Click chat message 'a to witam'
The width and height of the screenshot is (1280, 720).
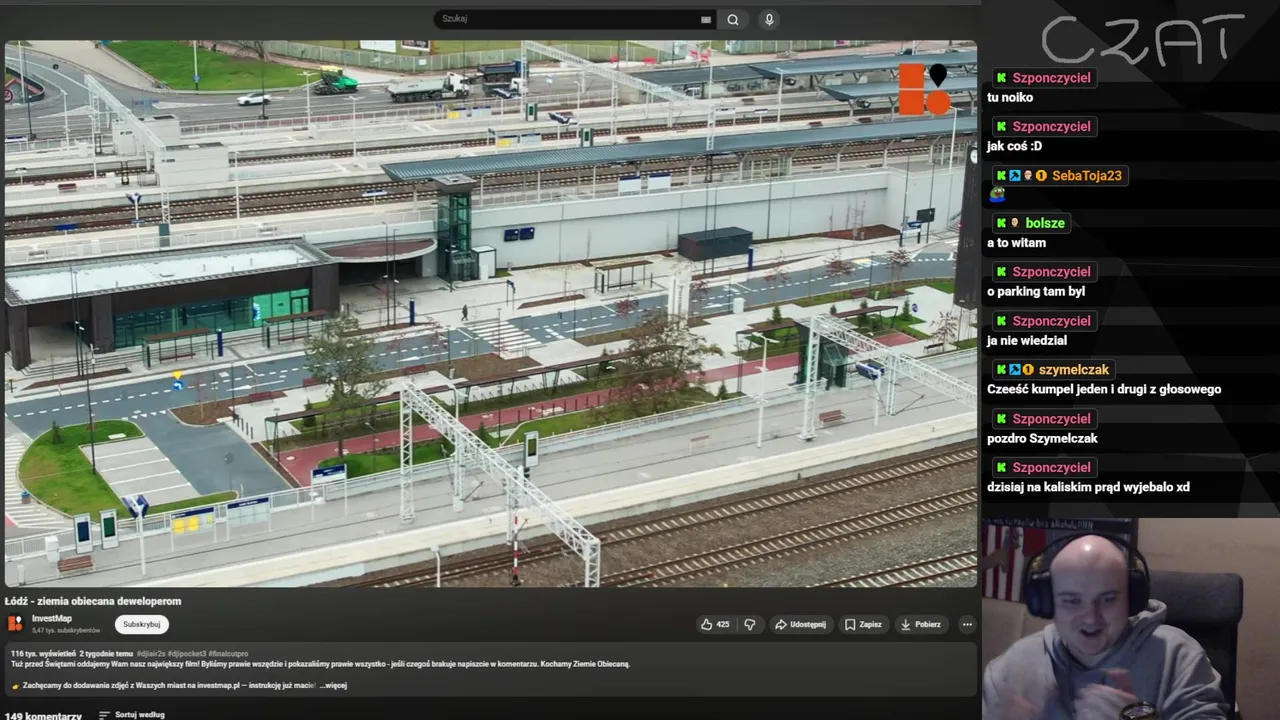tap(1016, 243)
